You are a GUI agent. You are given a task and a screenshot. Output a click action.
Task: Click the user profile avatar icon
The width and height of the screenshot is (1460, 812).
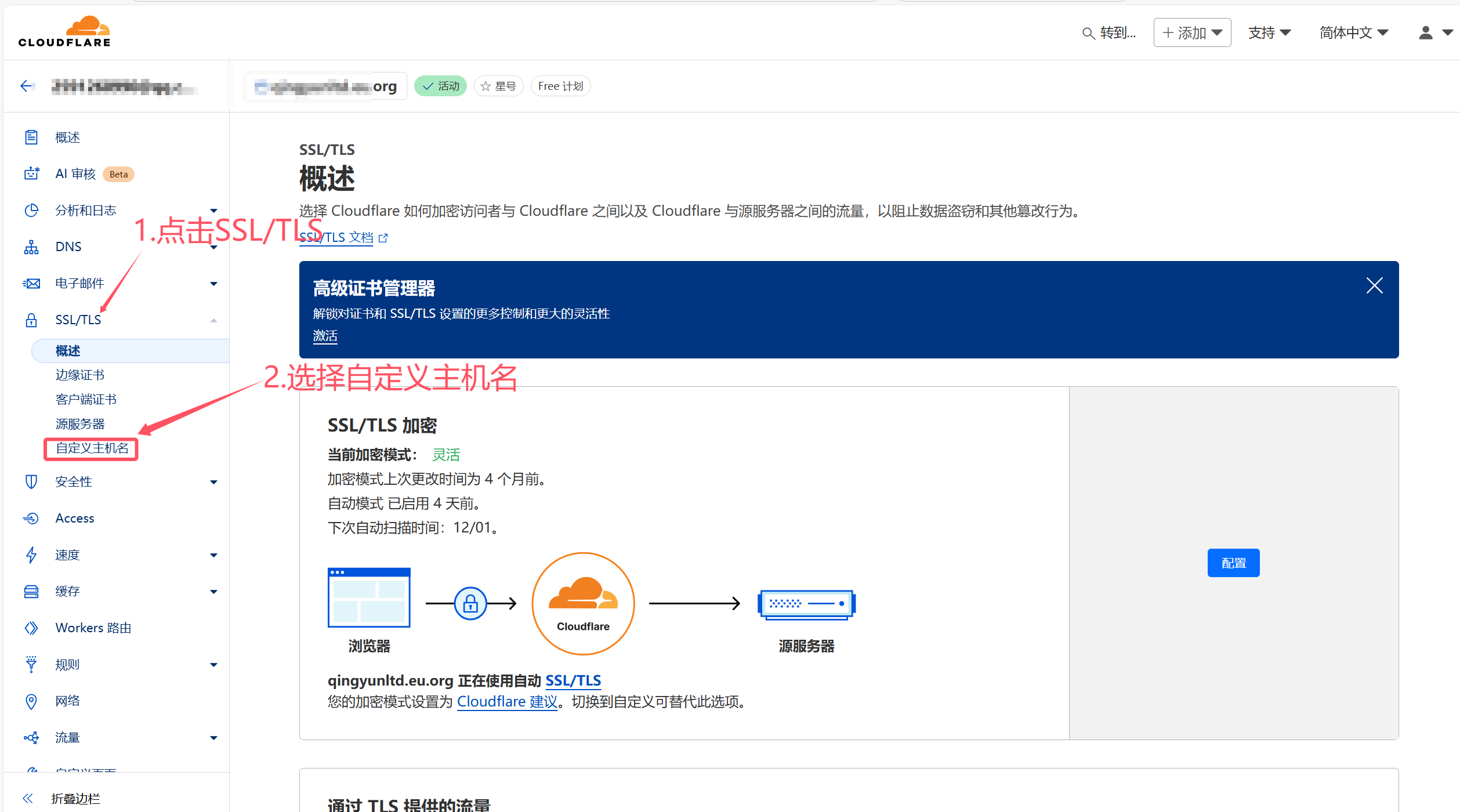(x=1425, y=32)
